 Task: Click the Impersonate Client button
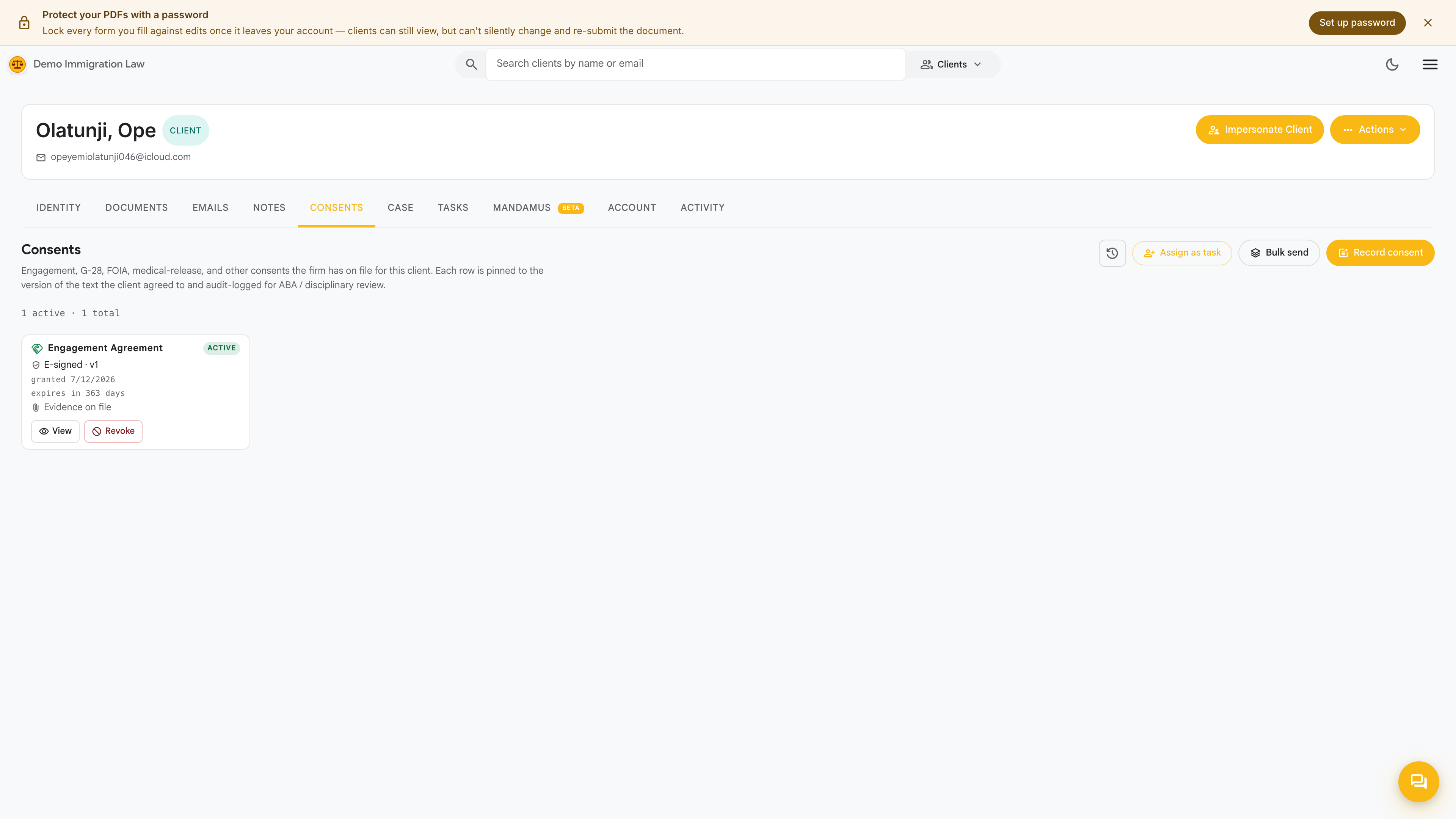[1259, 130]
